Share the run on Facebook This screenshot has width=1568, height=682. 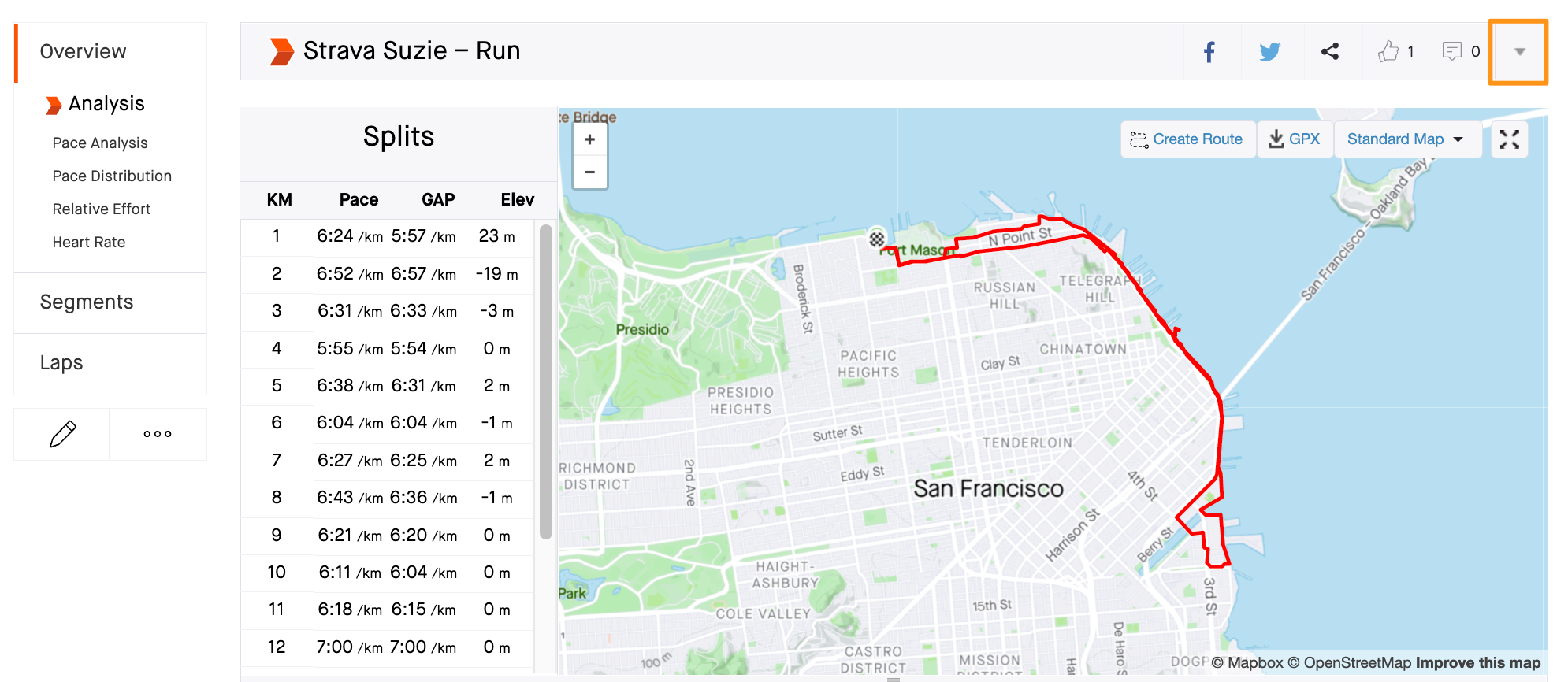(1209, 52)
